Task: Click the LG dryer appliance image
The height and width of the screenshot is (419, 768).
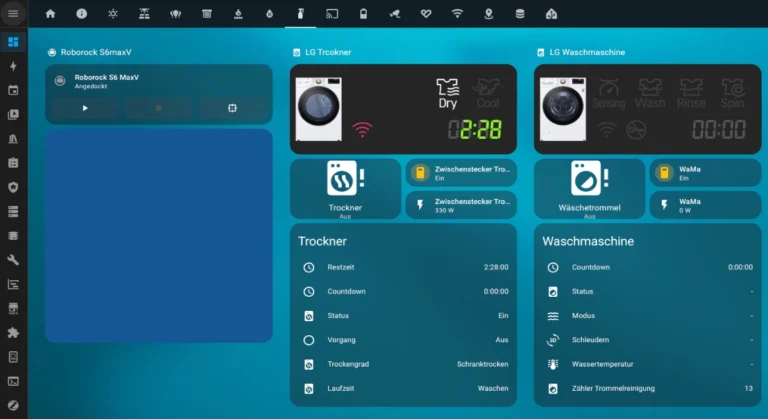Action: pos(319,109)
